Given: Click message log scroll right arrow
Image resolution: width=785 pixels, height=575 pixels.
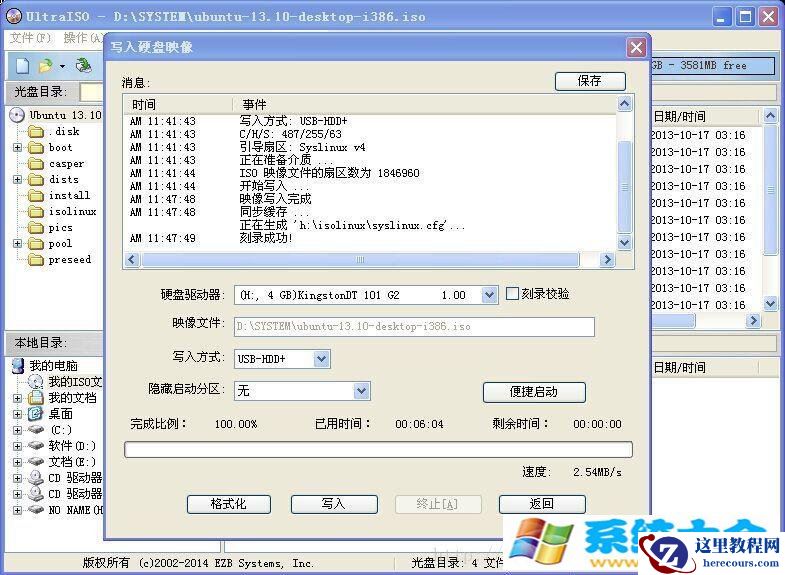Looking at the screenshot, I should pyautogui.click(x=607, y=260).
